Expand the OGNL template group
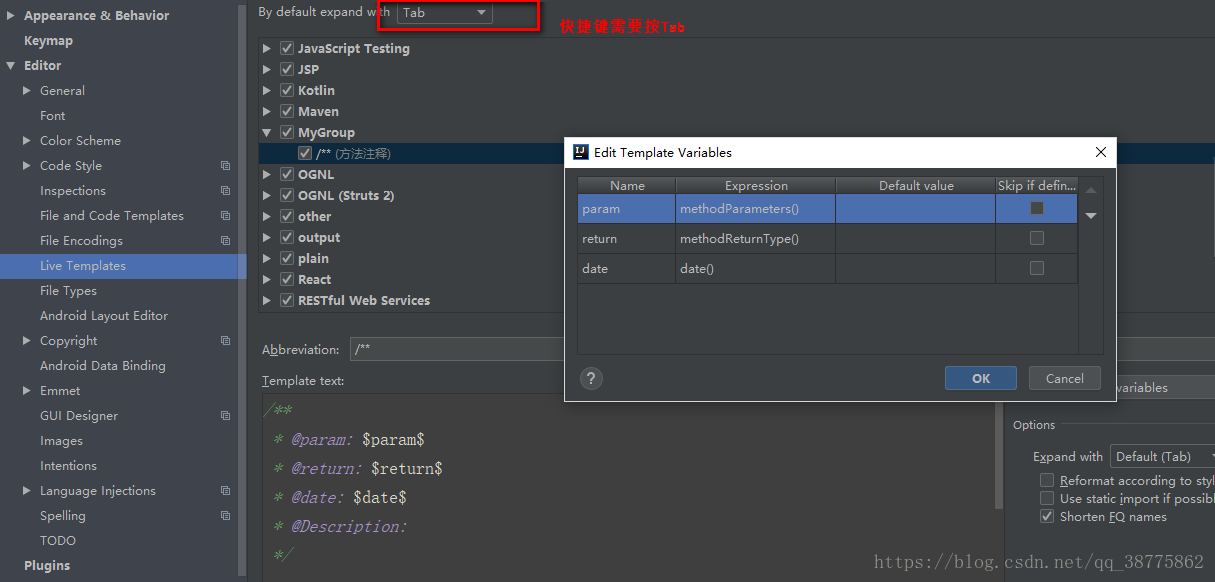This screenshot has width=1215, height=582. click(267, 174)
